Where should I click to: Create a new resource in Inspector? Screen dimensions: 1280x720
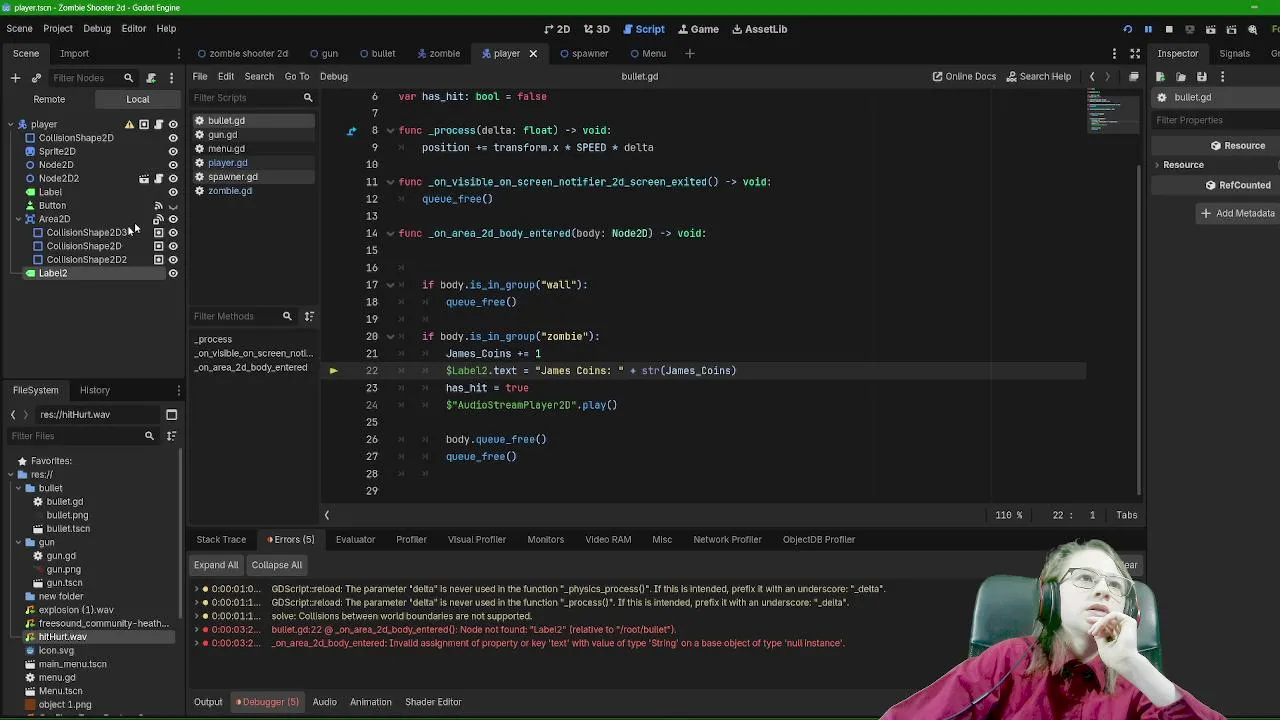click(x=1160, y=77)
